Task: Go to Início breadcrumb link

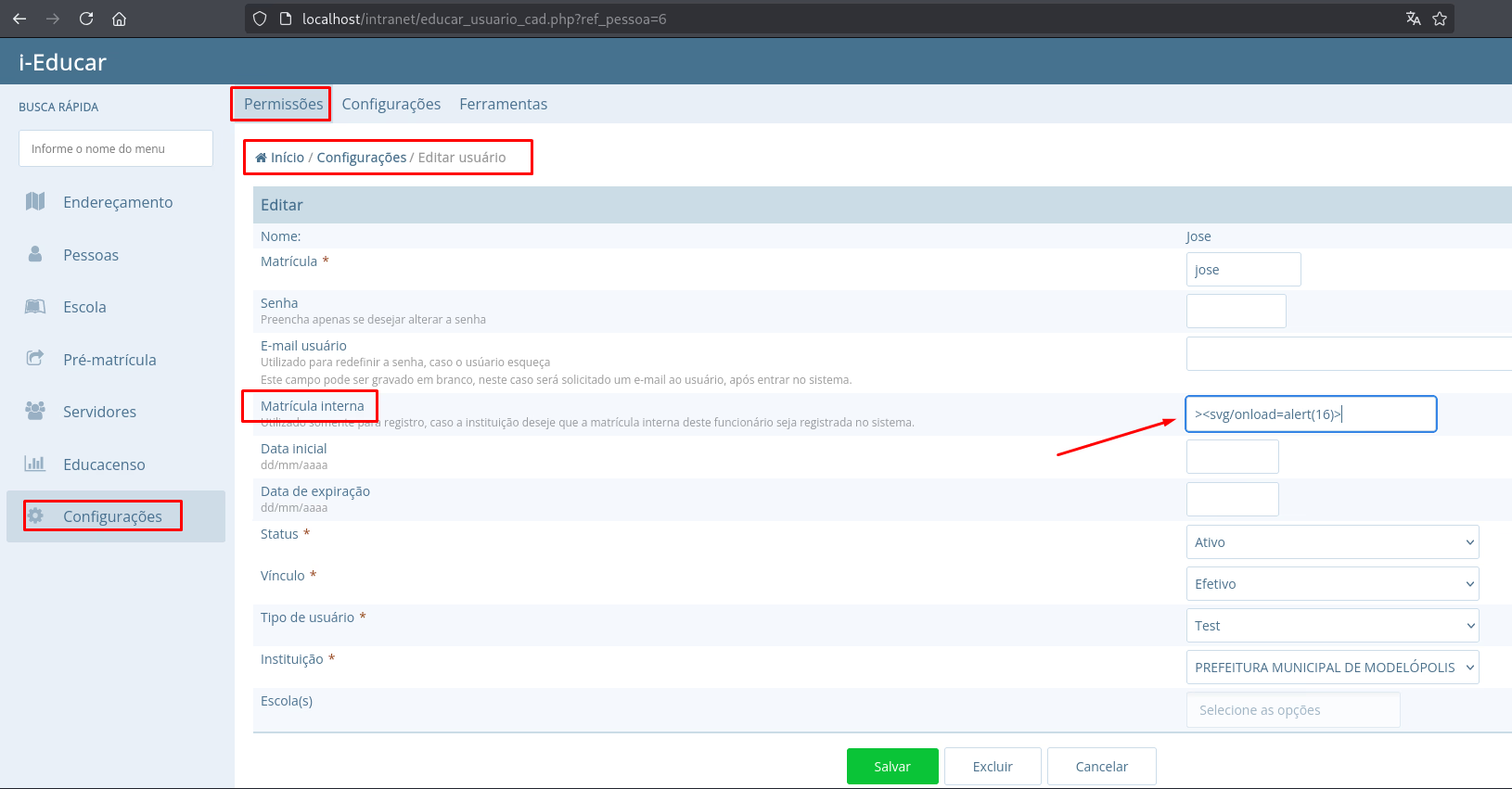Action: point(287,158)
